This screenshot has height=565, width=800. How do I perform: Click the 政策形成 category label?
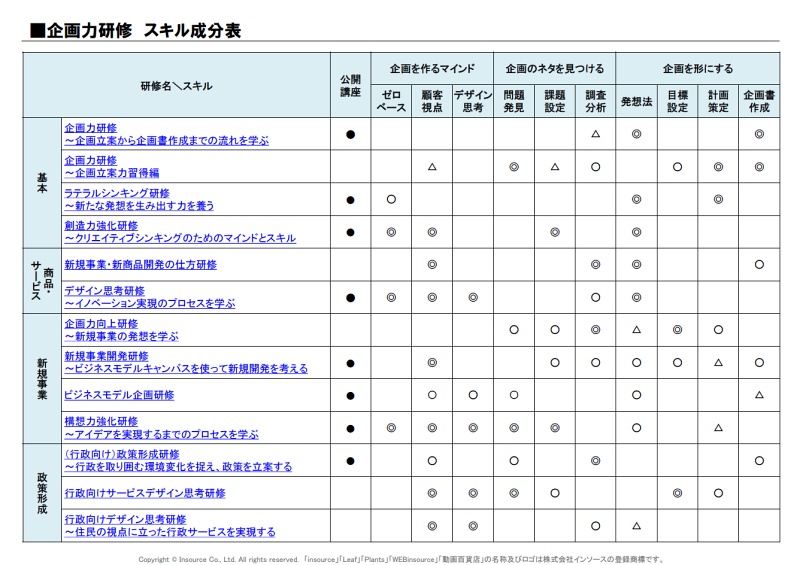point(42,493)
